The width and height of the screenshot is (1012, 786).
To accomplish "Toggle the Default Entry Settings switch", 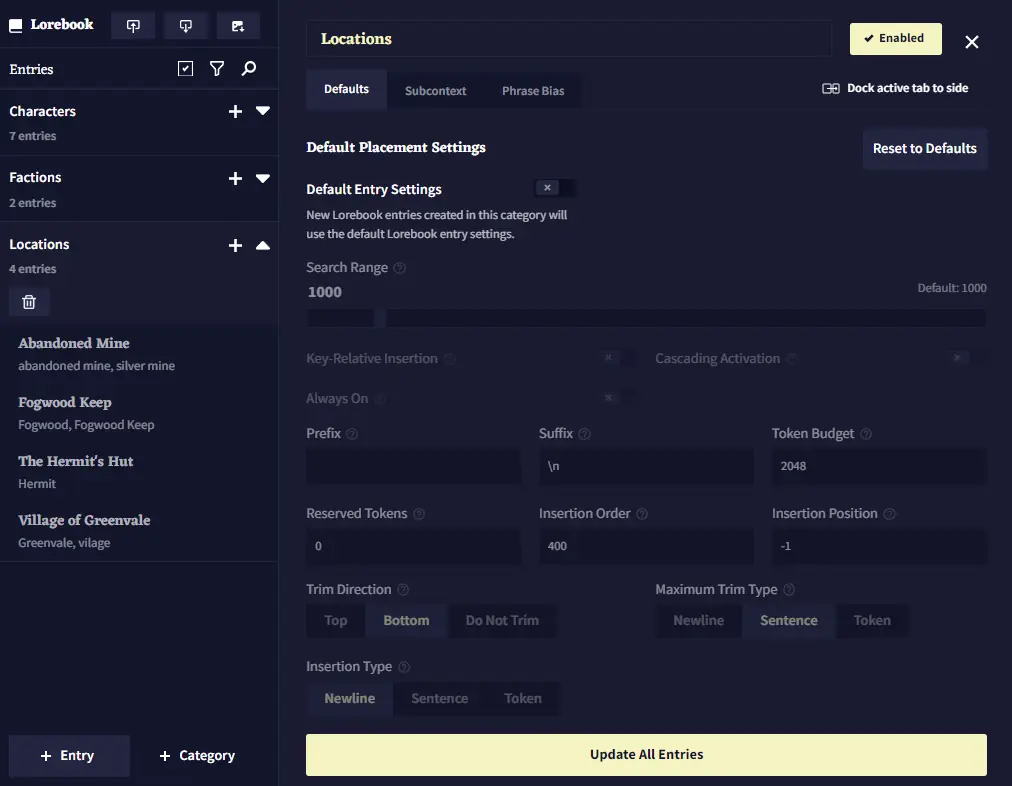I will coord(555,188).
